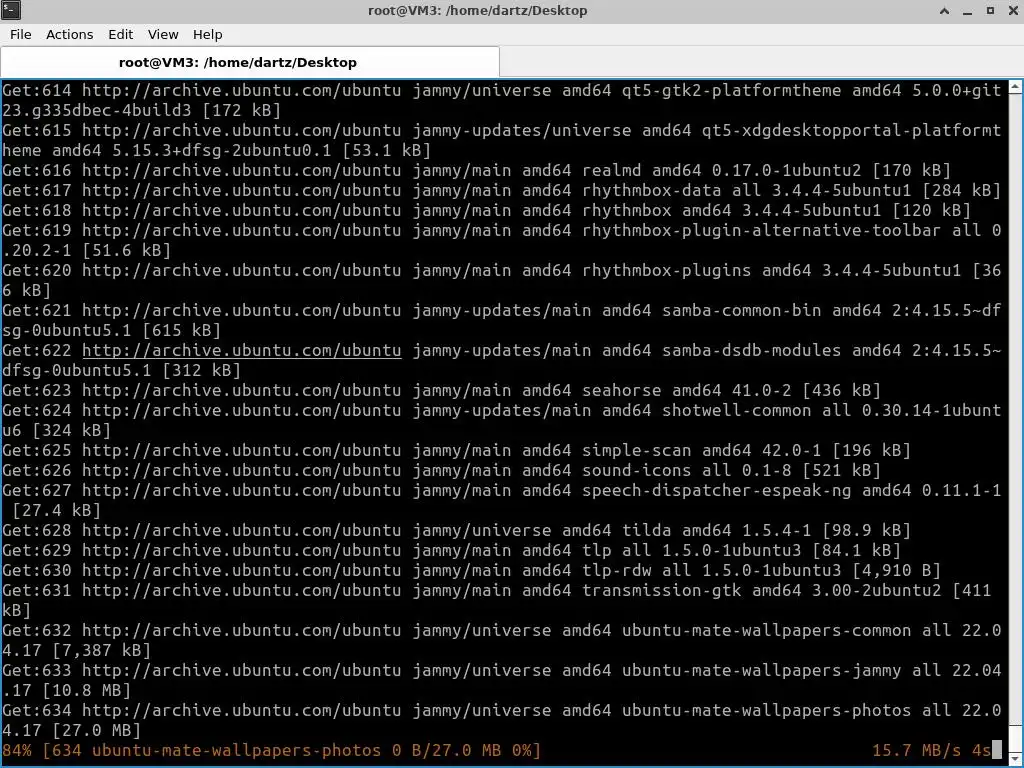Click the shade window up-arrow button
Image resolution: width=1024 pixels, height=768 pixels.
point(944,11)
